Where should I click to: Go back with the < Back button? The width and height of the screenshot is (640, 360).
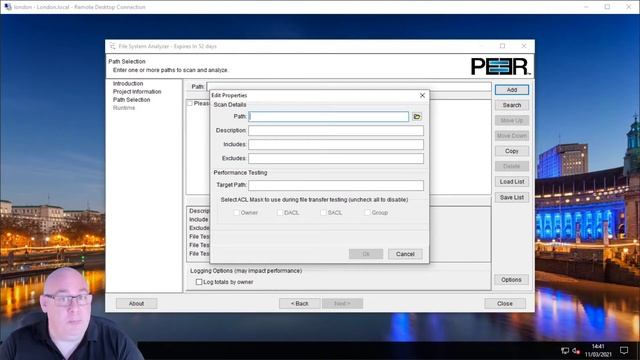coord(300,304)
